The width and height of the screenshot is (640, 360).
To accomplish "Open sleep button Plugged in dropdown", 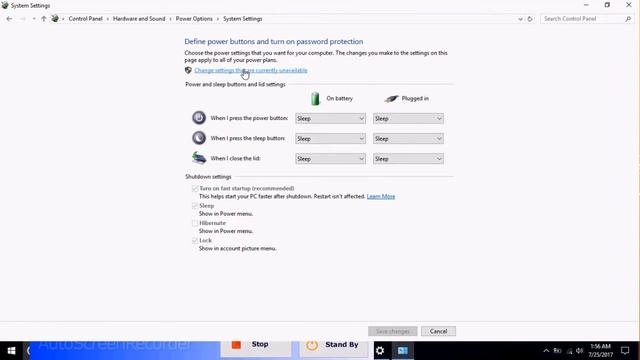I will pyautogui.click(x=408, y=138).
